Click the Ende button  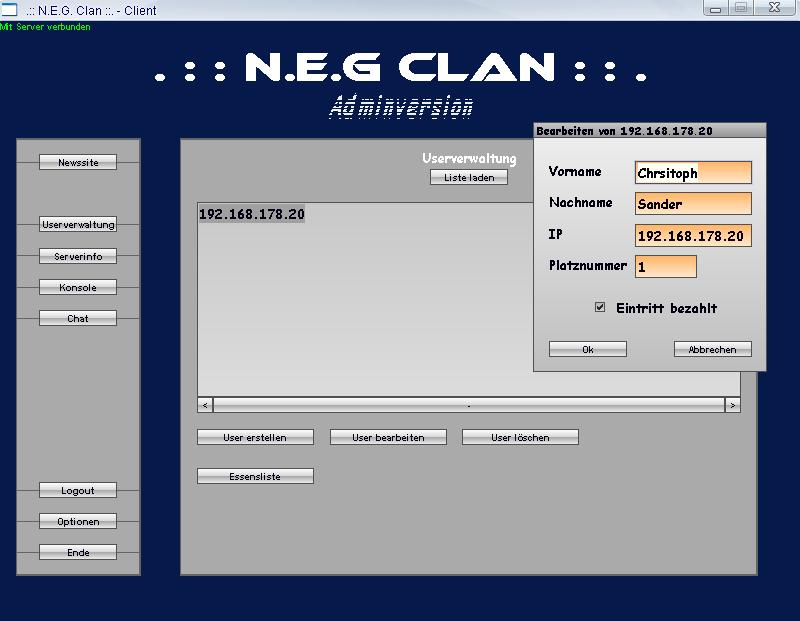(x=78, y=552)
